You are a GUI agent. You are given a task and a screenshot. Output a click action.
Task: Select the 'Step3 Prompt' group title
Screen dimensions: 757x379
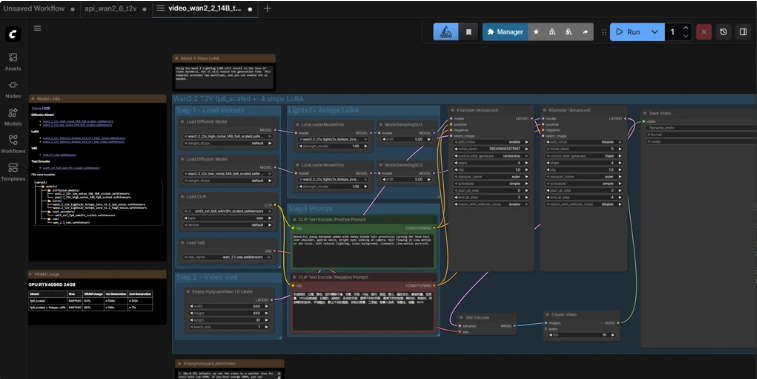pos(310,208)
